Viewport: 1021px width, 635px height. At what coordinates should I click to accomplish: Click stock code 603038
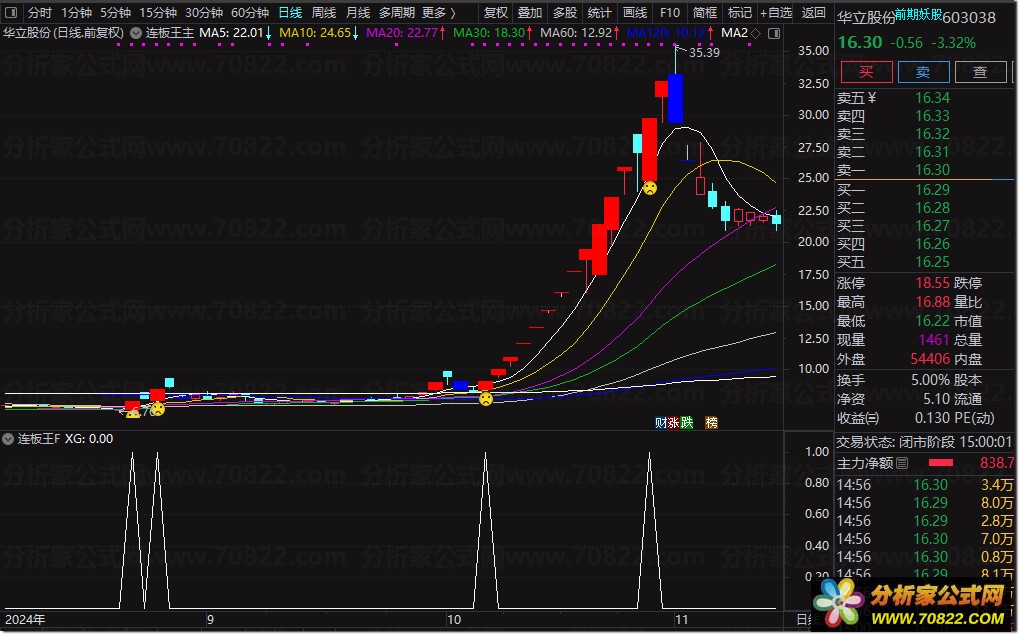pyautogui.click(x=969, y=18)
